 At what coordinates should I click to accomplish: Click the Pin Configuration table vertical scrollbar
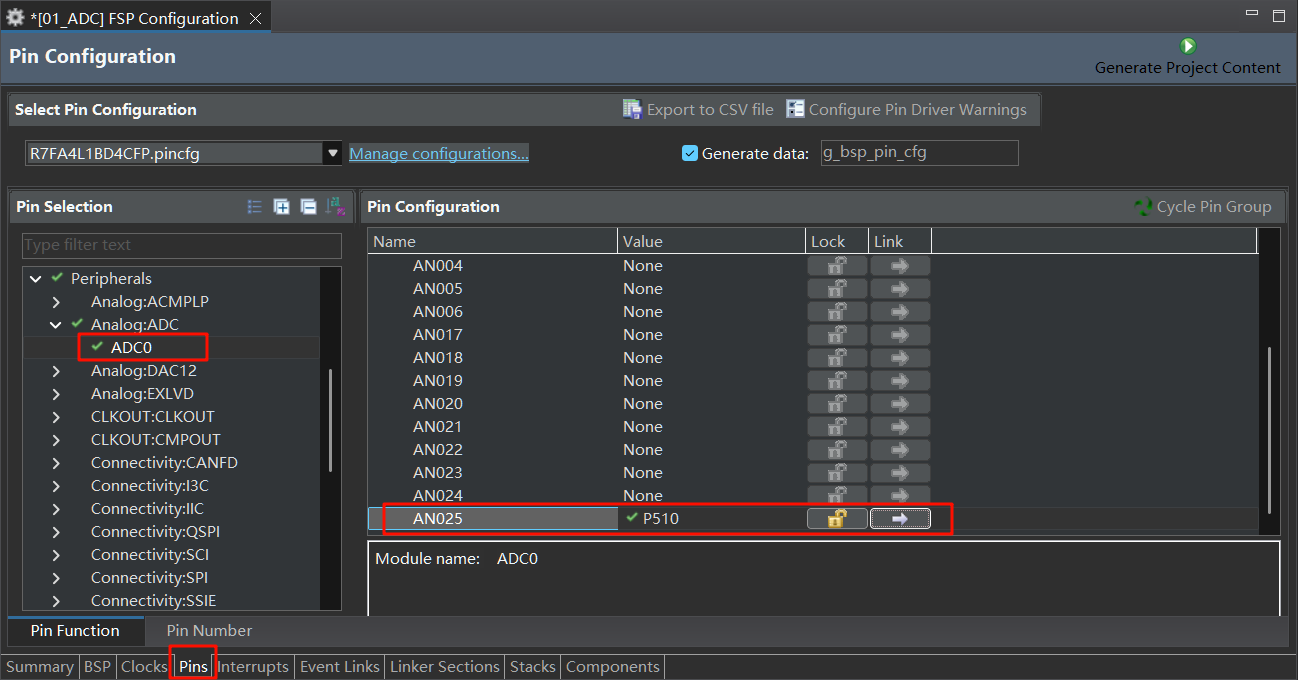click(1268, 429)
